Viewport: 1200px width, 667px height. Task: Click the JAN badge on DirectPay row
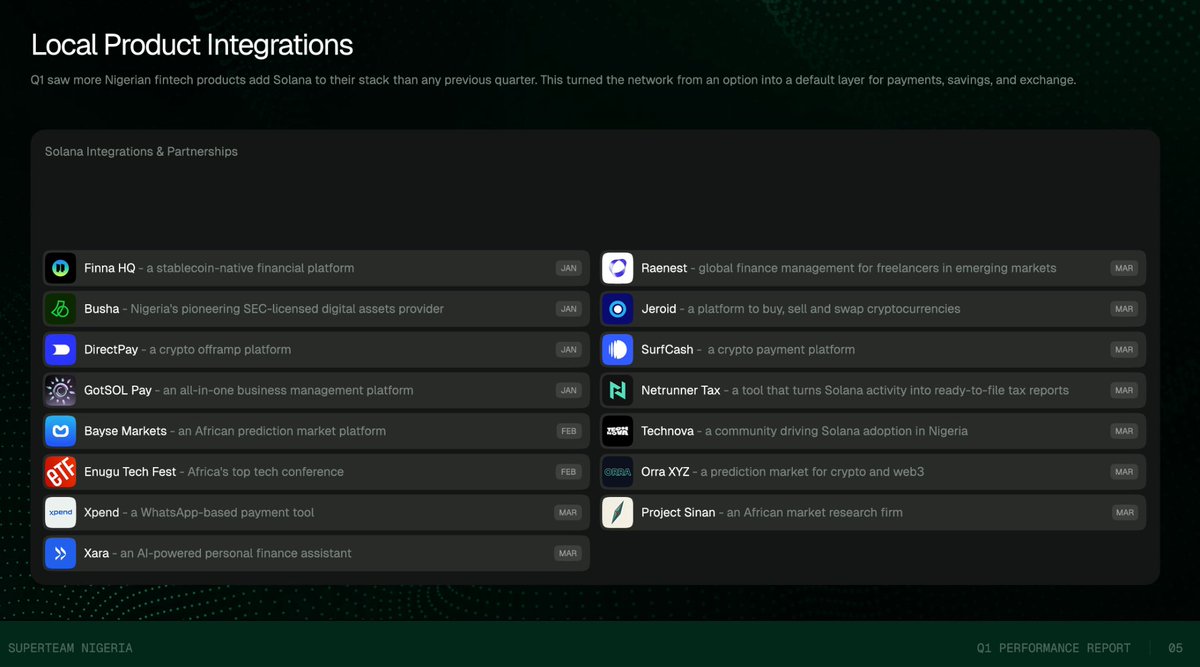coord(569,350)
